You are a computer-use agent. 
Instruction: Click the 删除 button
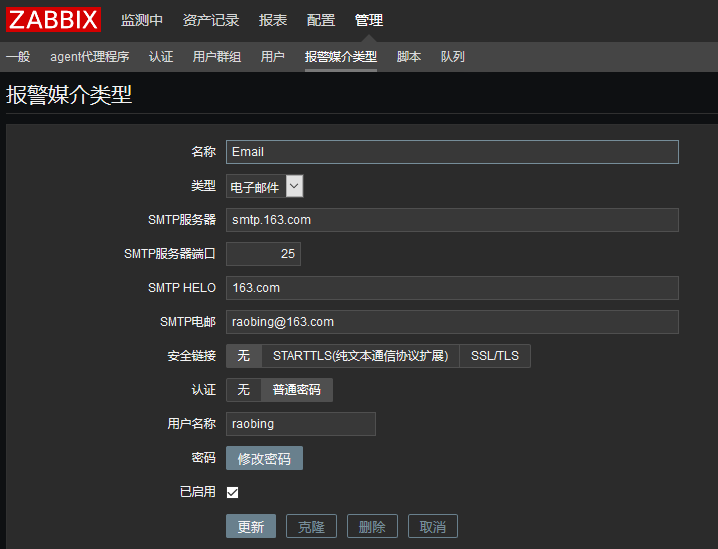pos(372,527)
